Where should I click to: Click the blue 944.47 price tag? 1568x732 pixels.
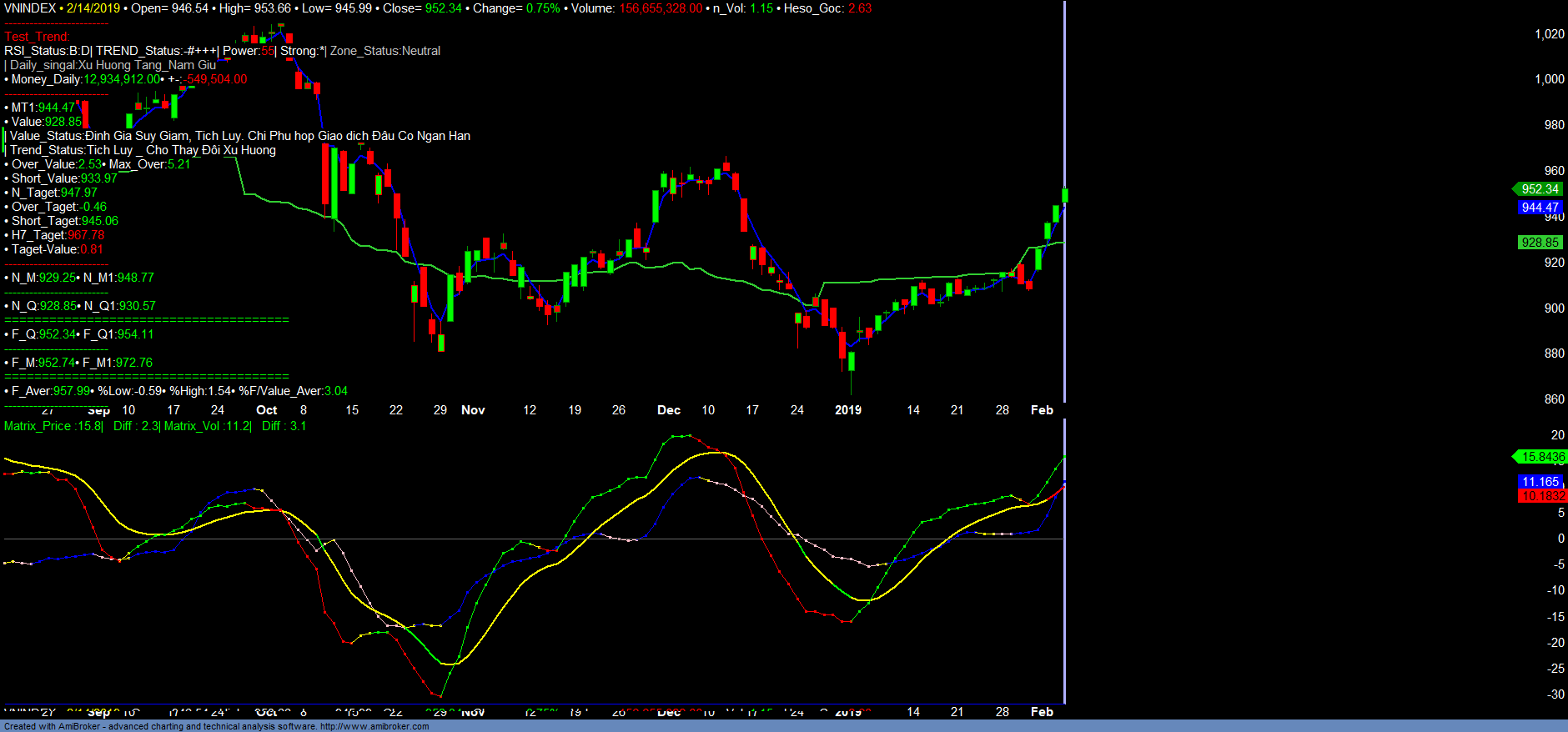(1540, 208)
